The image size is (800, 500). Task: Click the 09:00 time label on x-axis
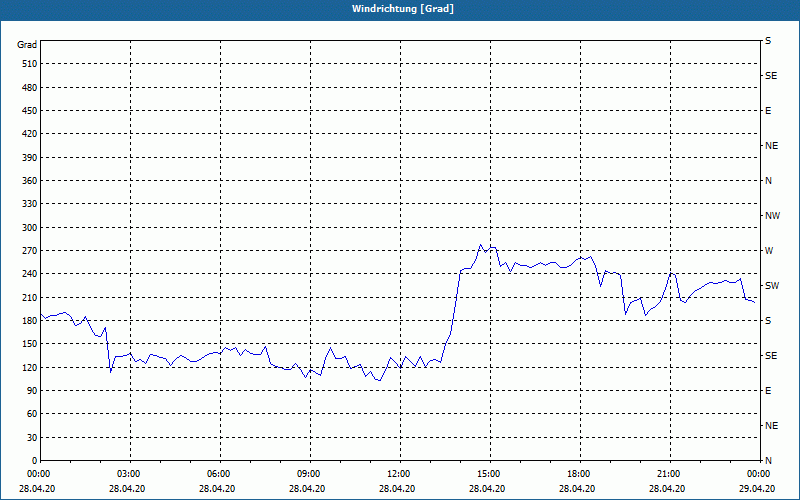point(310,474)
